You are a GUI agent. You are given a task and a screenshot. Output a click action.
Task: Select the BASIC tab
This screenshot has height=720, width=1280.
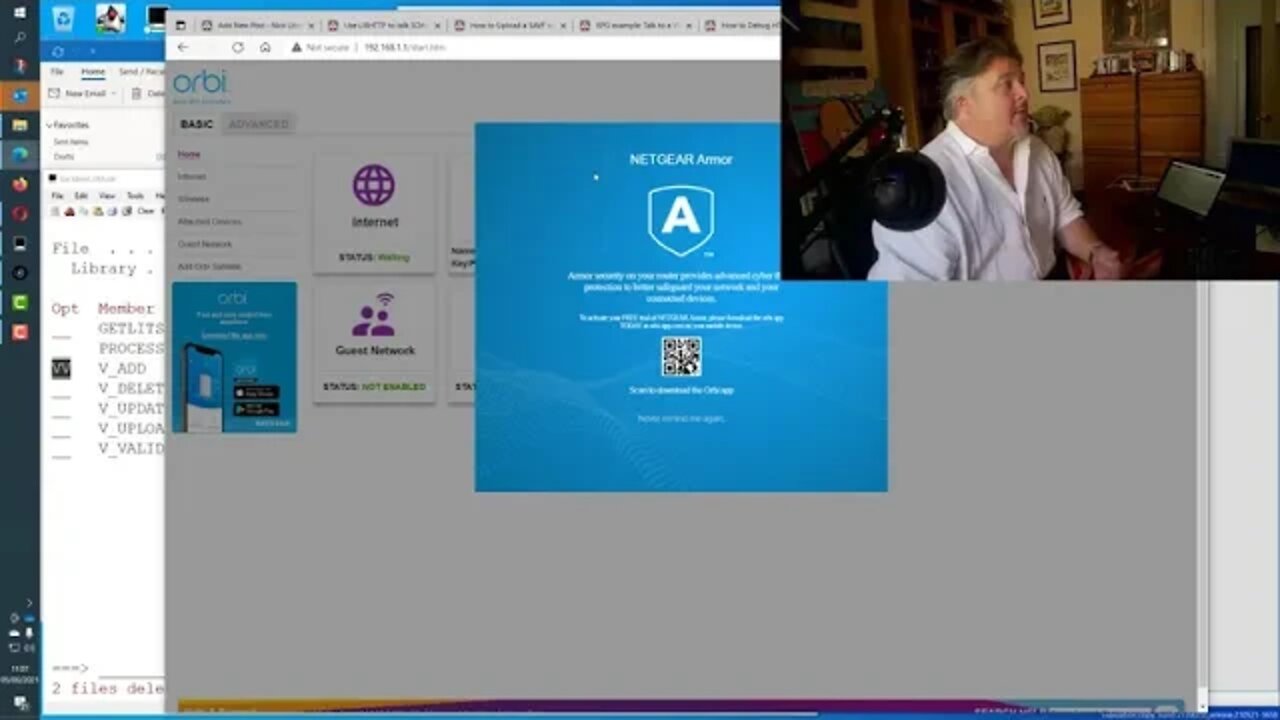[x=196, y=124]
